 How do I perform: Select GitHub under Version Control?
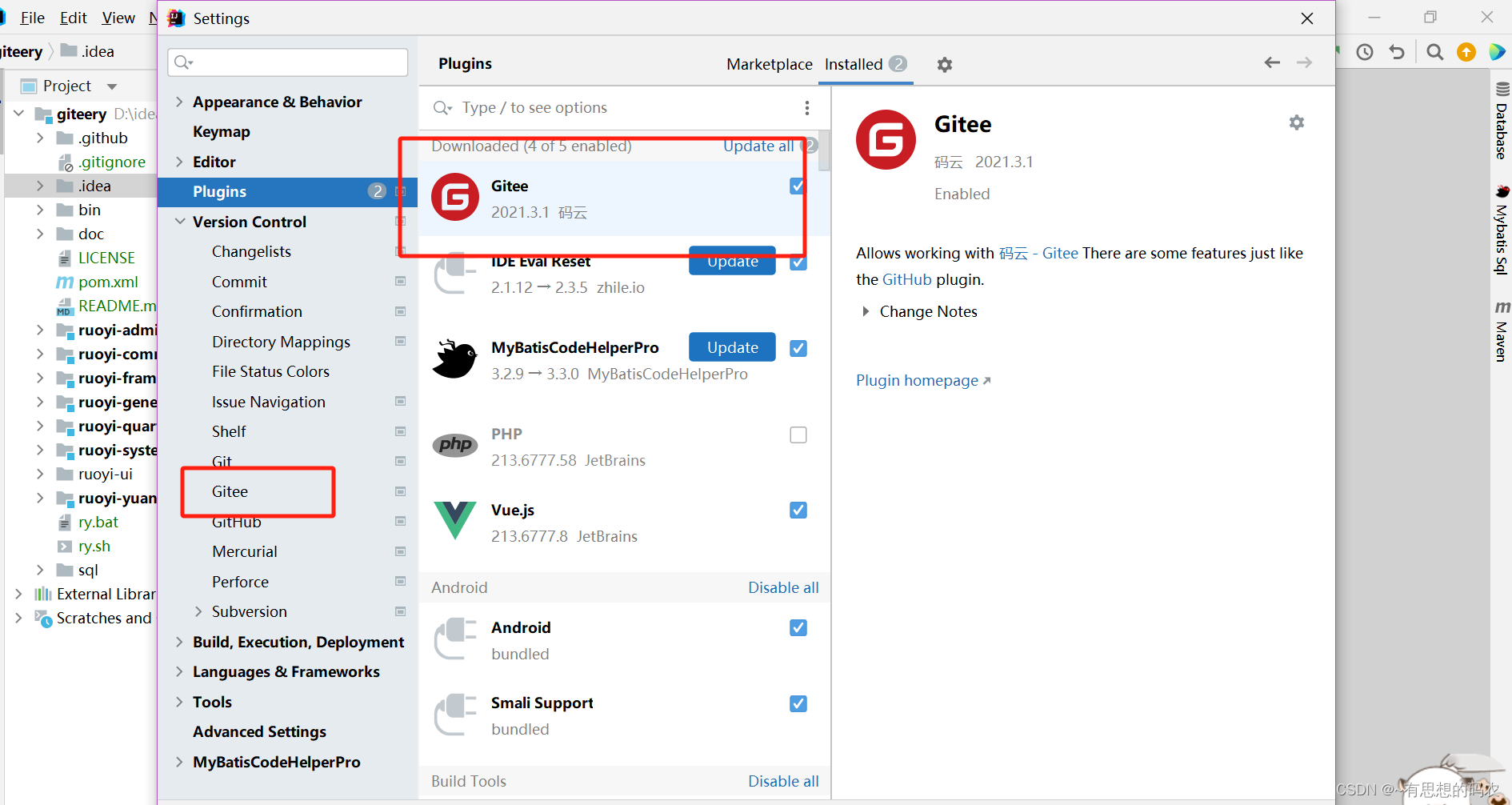(x=237, y=522)
